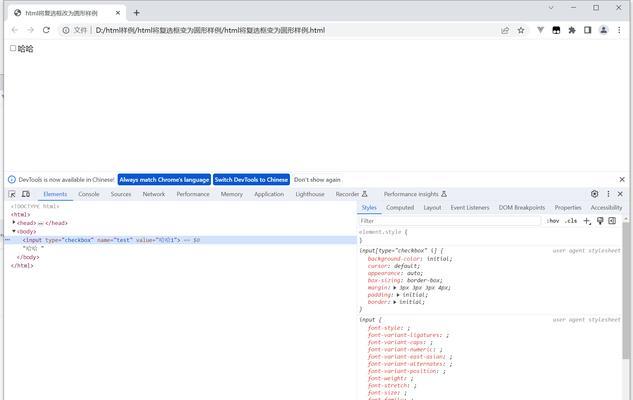The width and height of the screenshot is (633, 400).
Task: Switch to the Computed sub-tab
Action: [400, 207]
